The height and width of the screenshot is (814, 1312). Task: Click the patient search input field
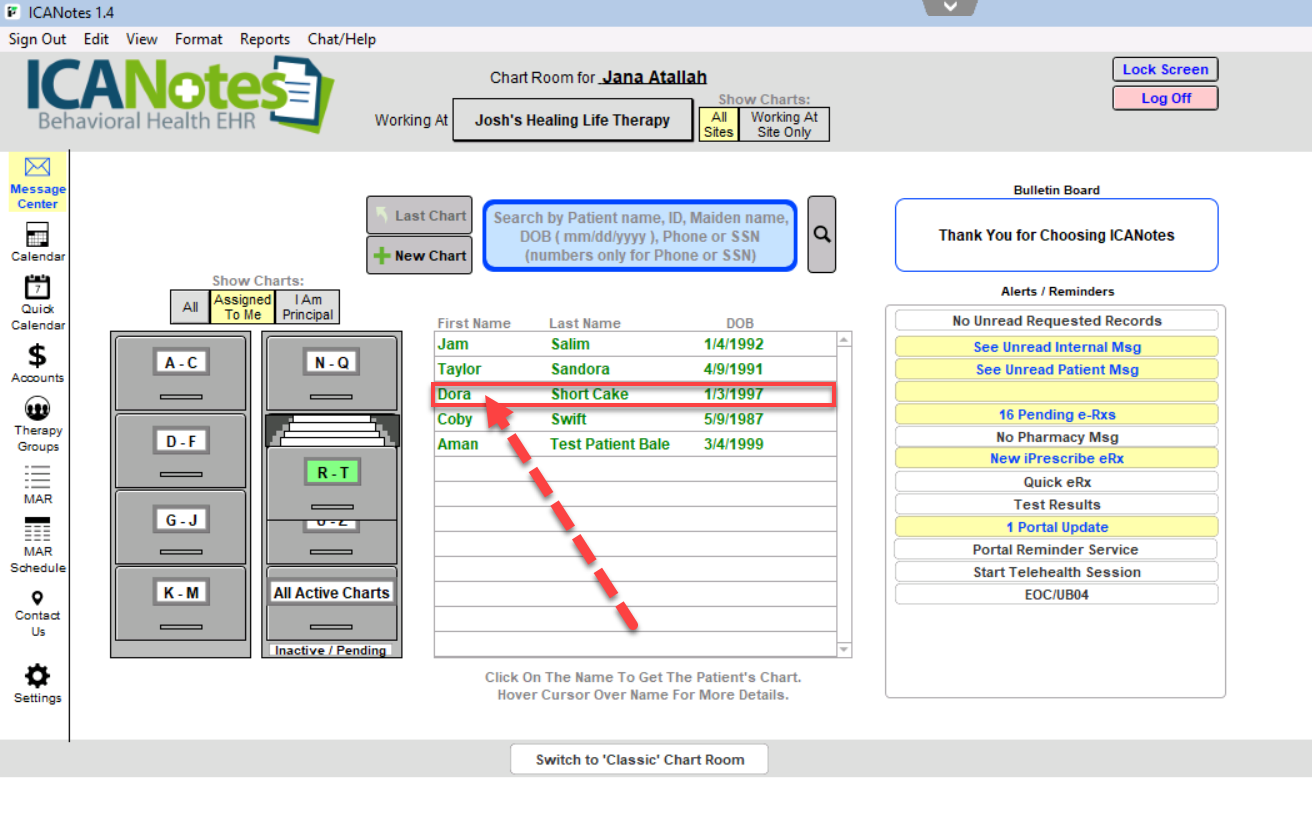point(640,236)
